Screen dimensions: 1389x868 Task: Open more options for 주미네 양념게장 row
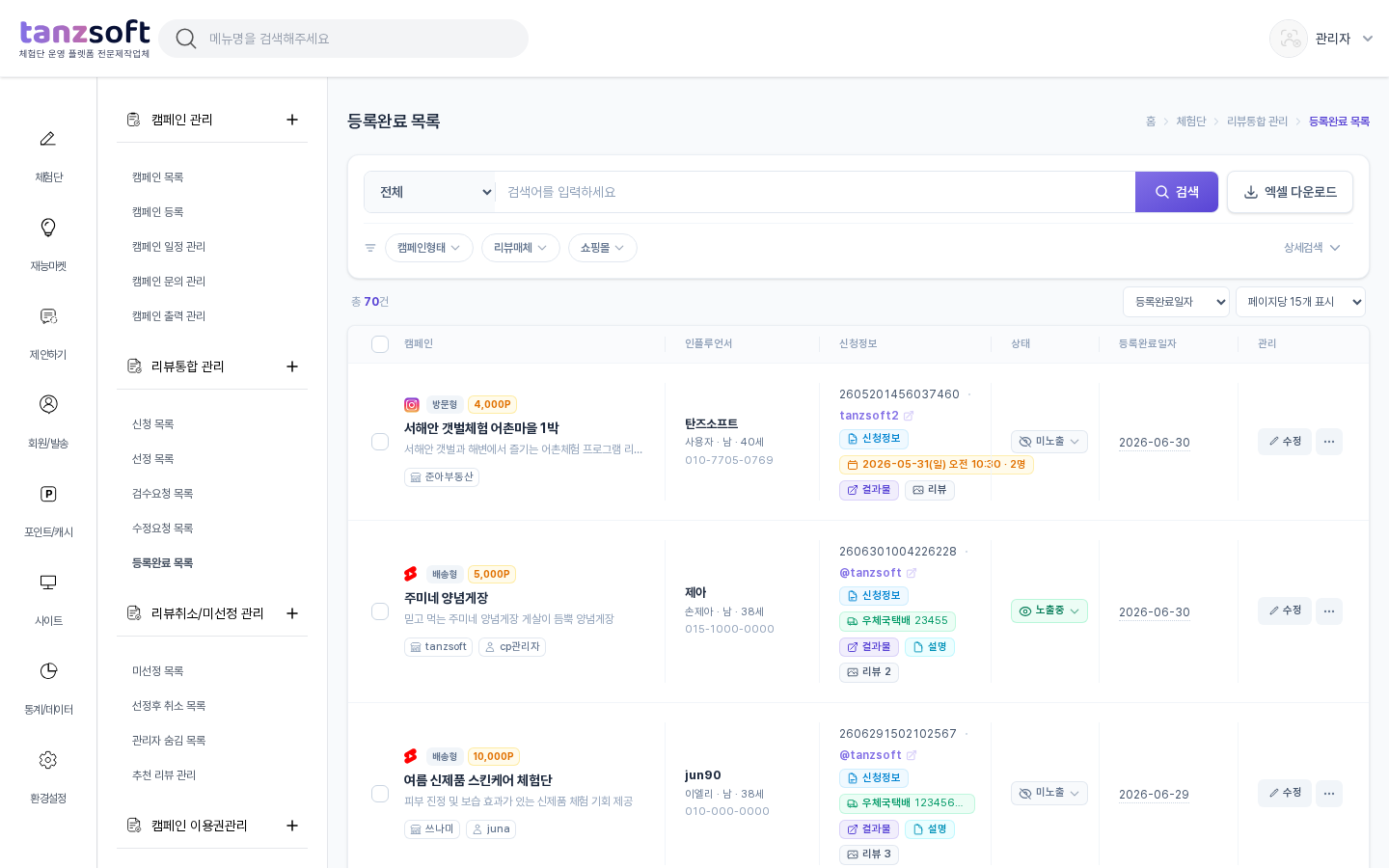click(x=1329, y=610)
